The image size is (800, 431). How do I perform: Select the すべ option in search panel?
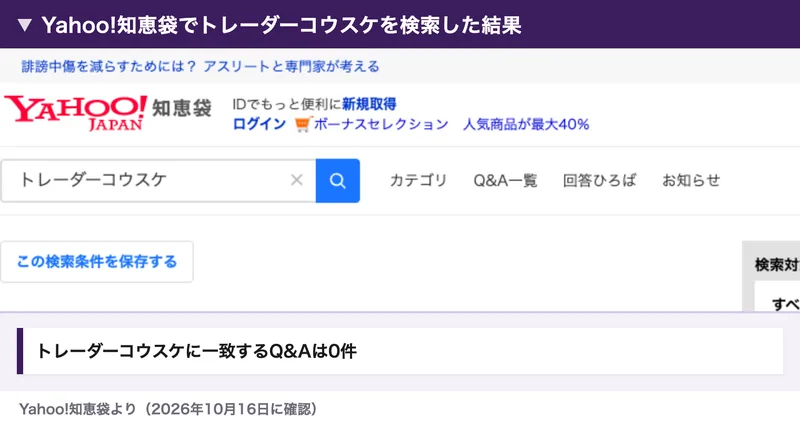(x=786, y=304)
